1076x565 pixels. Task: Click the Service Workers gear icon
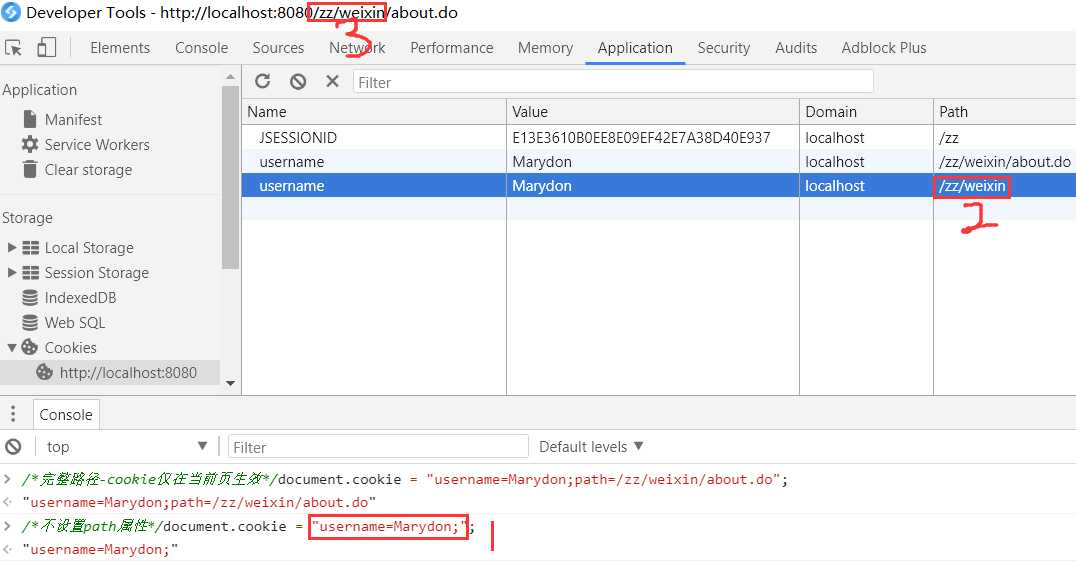pyautogui.click(x=30, y=144)
